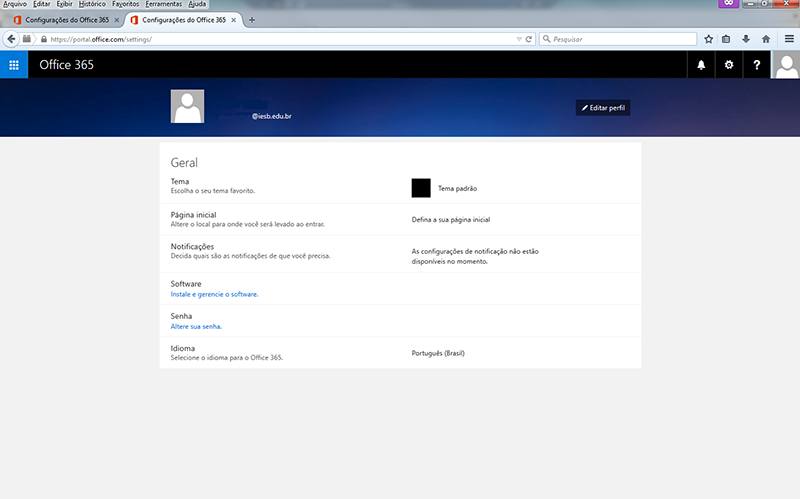
Task: Click the Altere sua senha link
Action: 196,326
